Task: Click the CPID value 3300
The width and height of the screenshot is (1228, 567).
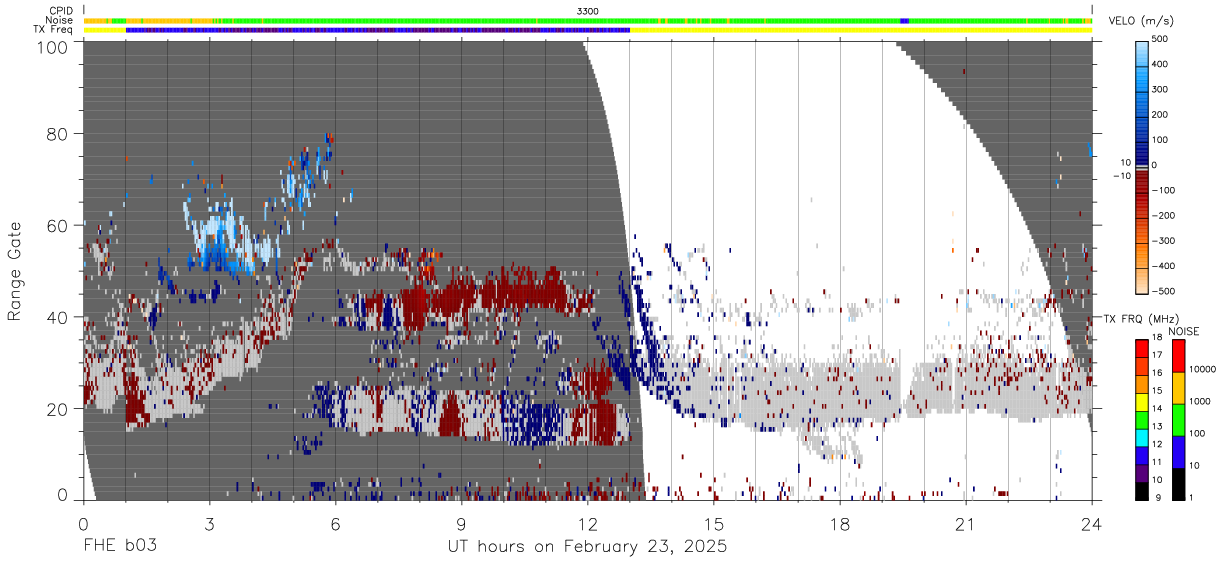Action: pyautogui.click(x=588, y=11)
